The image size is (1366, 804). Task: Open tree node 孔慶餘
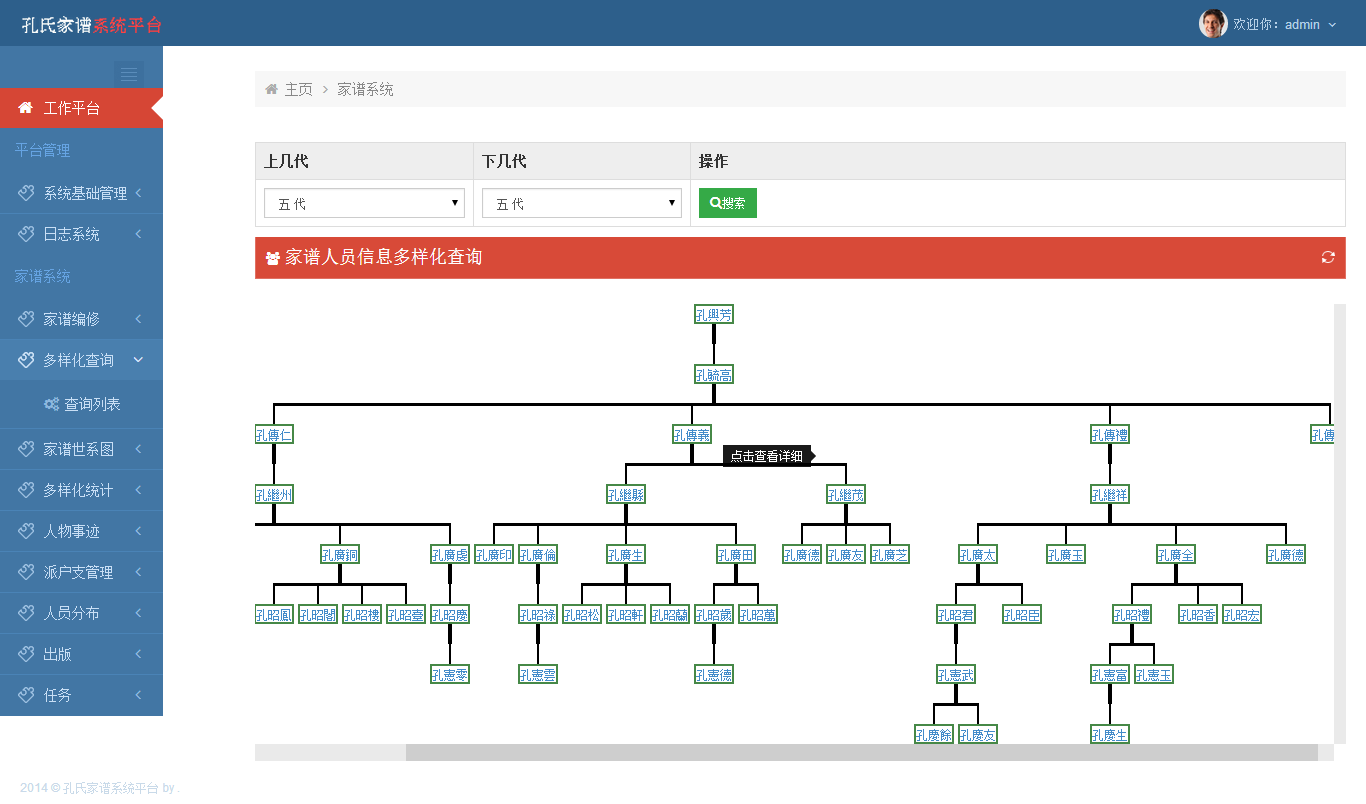click(934, 735)
